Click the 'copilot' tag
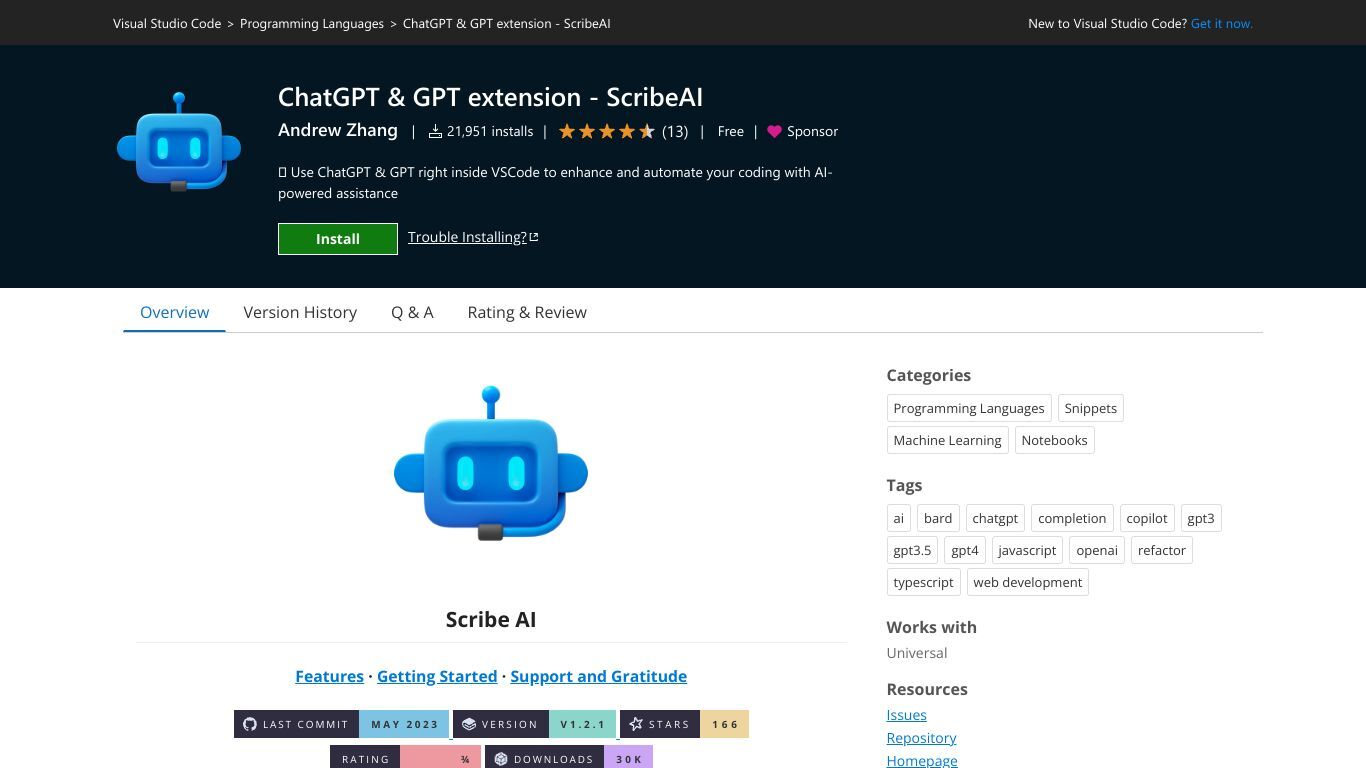 [x=1147, y=518]
